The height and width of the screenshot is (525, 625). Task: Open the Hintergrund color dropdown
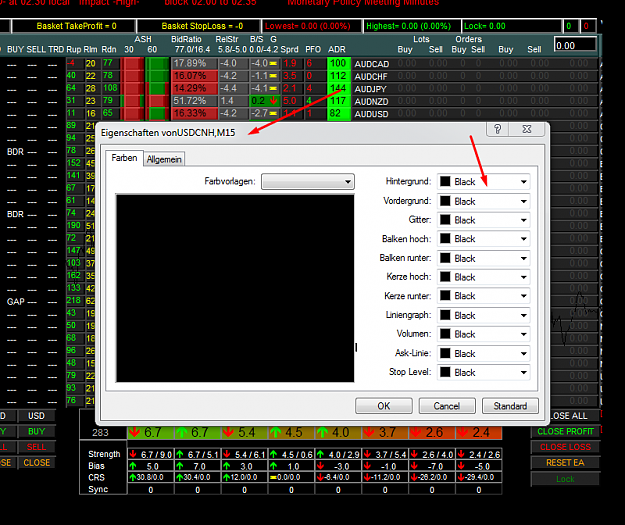tap(483, 182)
